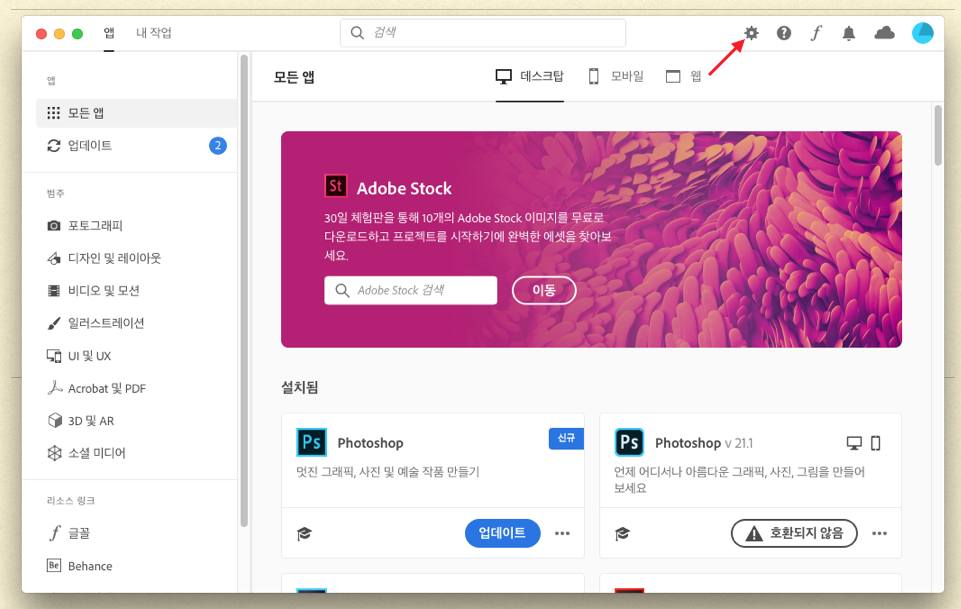Select the 모바일 tab

coord(616,77)
